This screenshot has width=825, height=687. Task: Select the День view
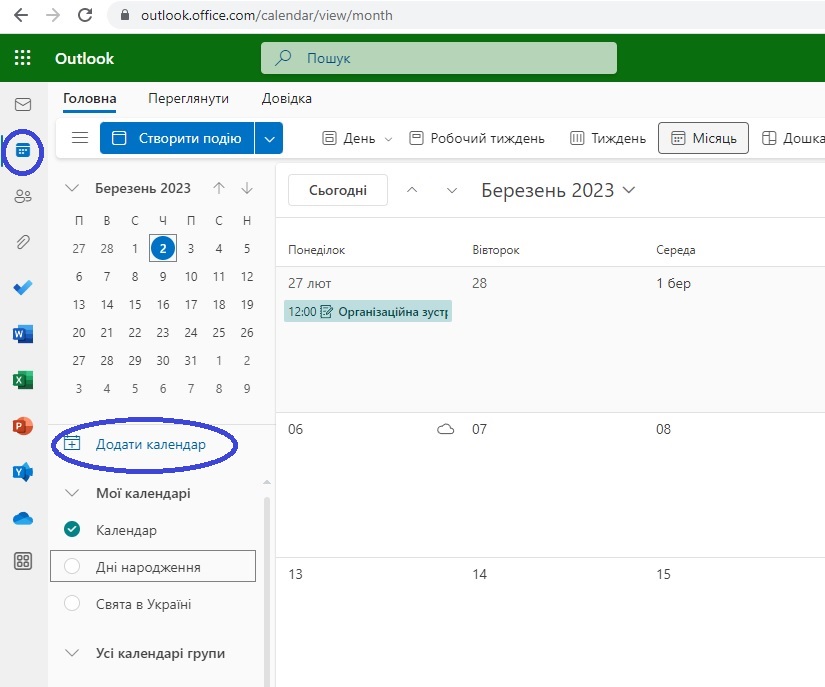pyautogui.click(x=348, y=138)
